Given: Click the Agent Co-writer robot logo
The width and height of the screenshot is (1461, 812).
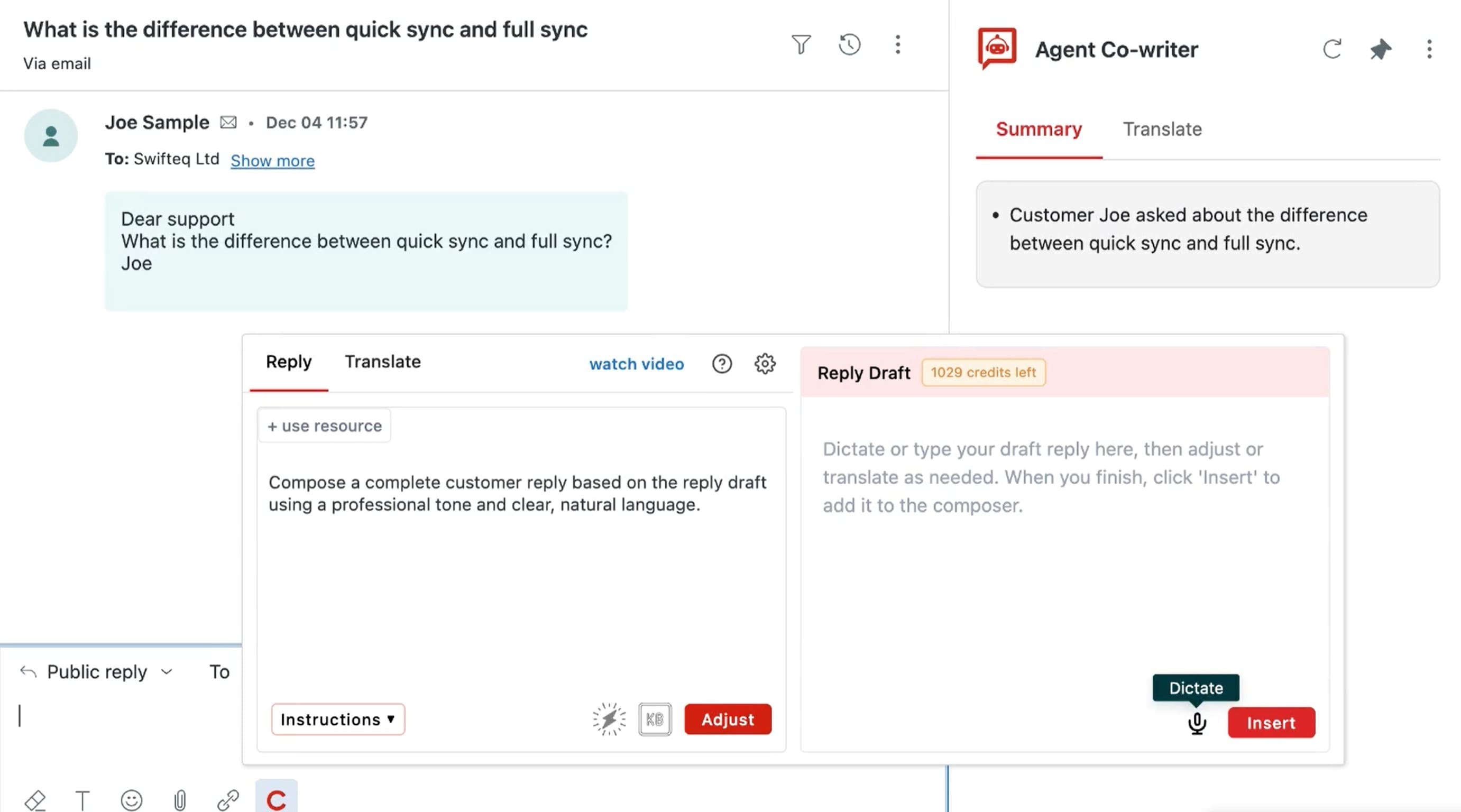Looking at the screenshot, I should (x=997, y=48).
